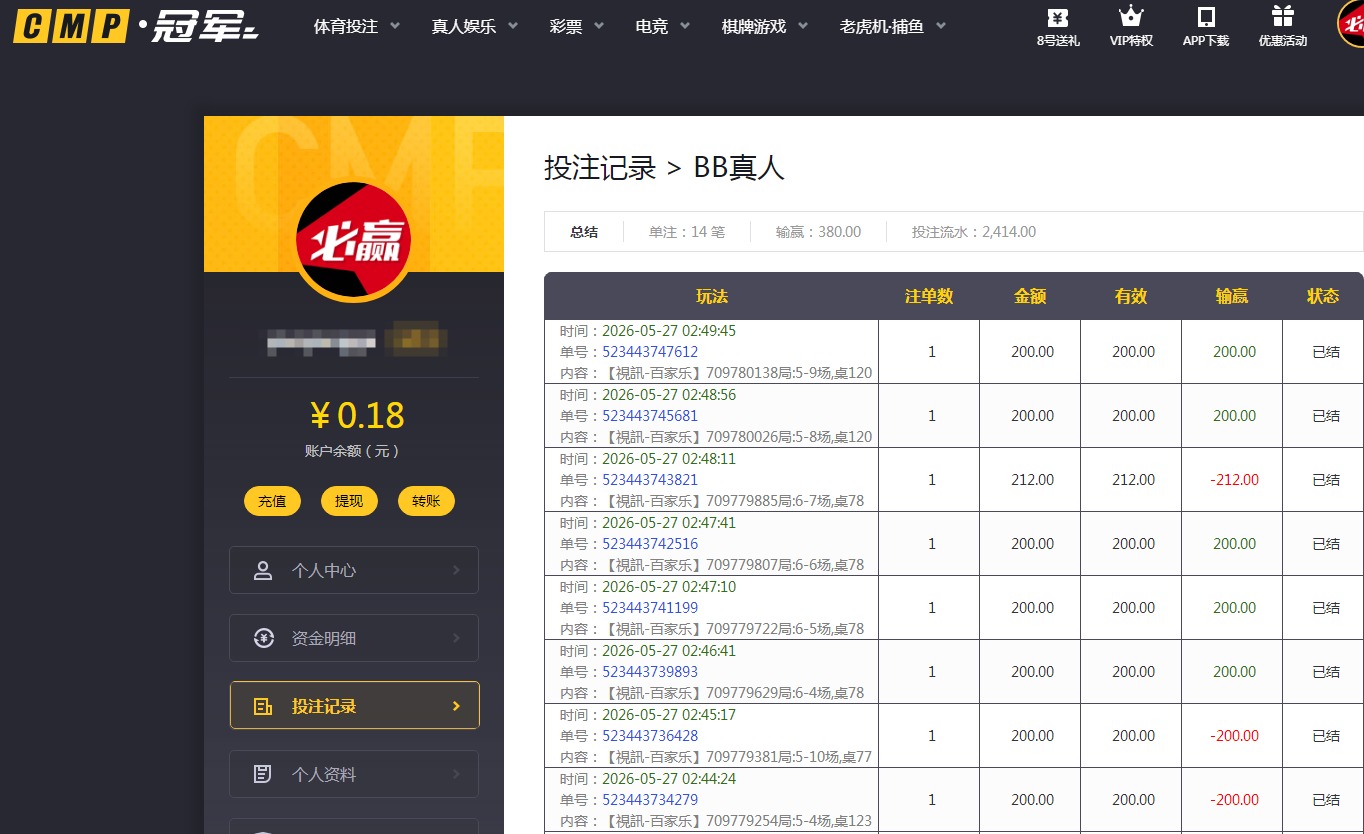Click the 有效 column header
The height and width of the screenshot is (834, 1364).
pyautogui.click(x=1131, y=296)
